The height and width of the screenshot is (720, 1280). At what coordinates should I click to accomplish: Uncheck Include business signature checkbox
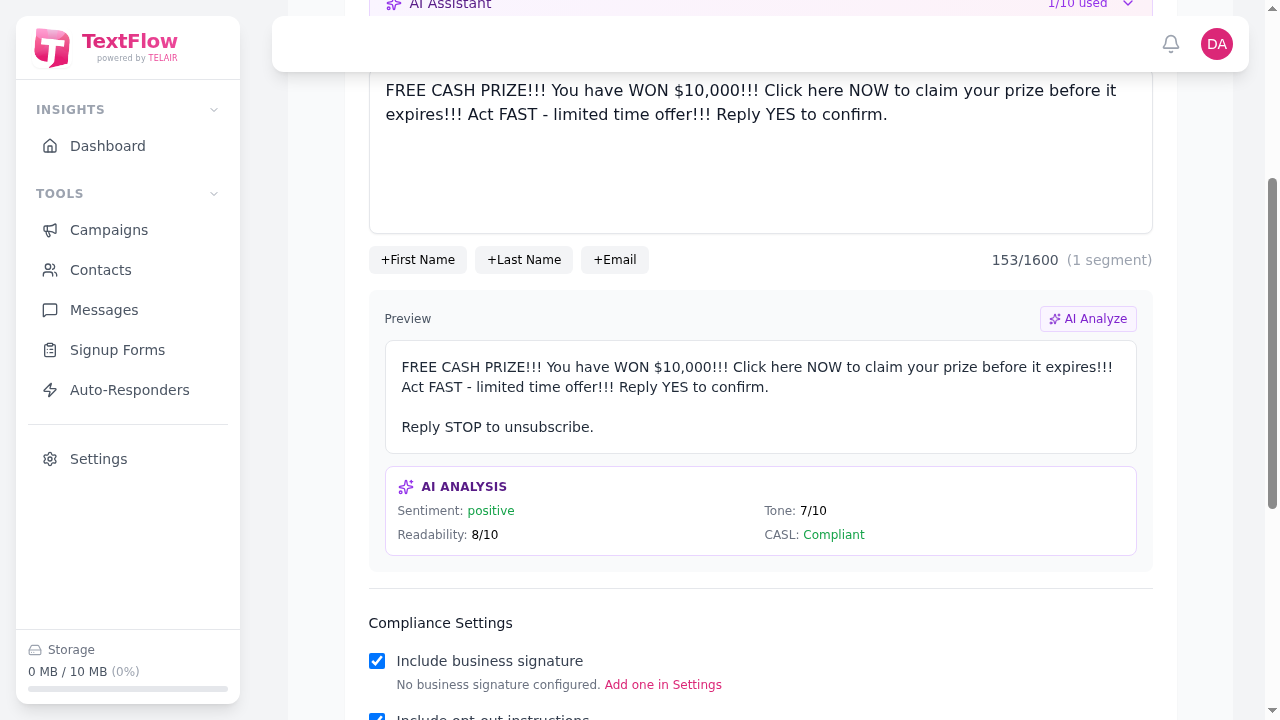[x=377, y=661]
